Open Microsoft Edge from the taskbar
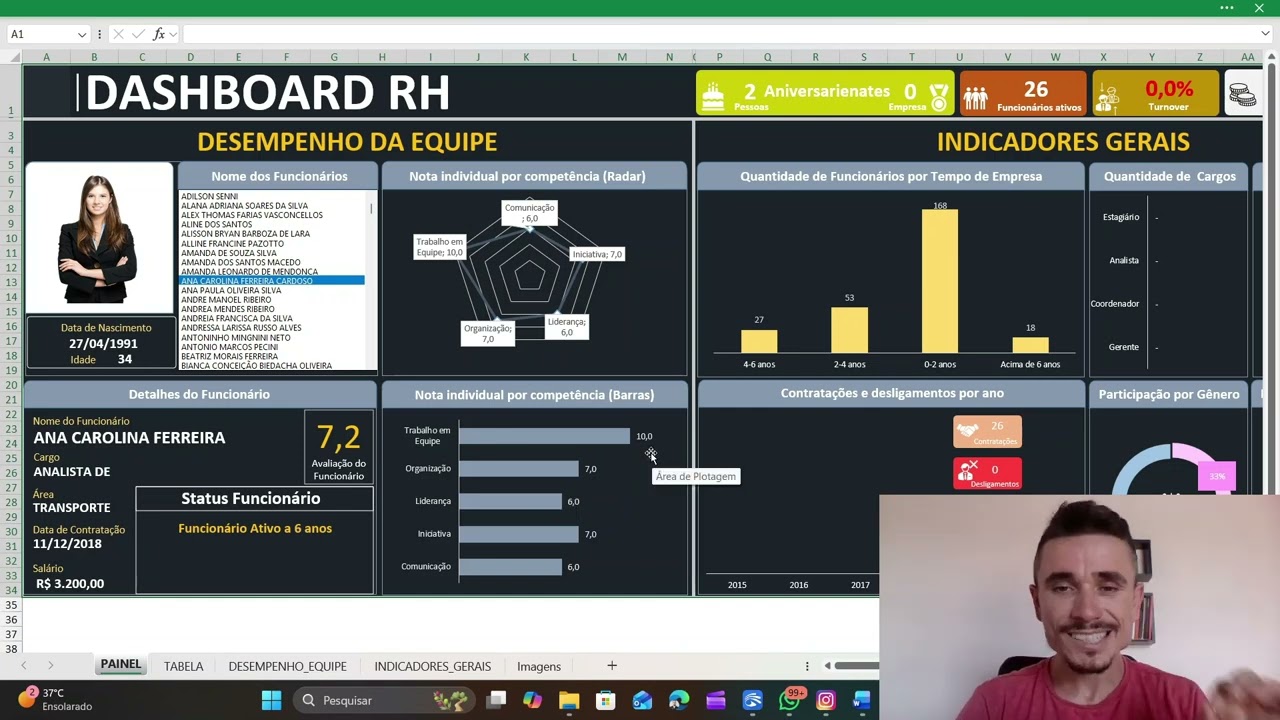Viewport: 1280px width, 720px height. [x=679, y=700]
